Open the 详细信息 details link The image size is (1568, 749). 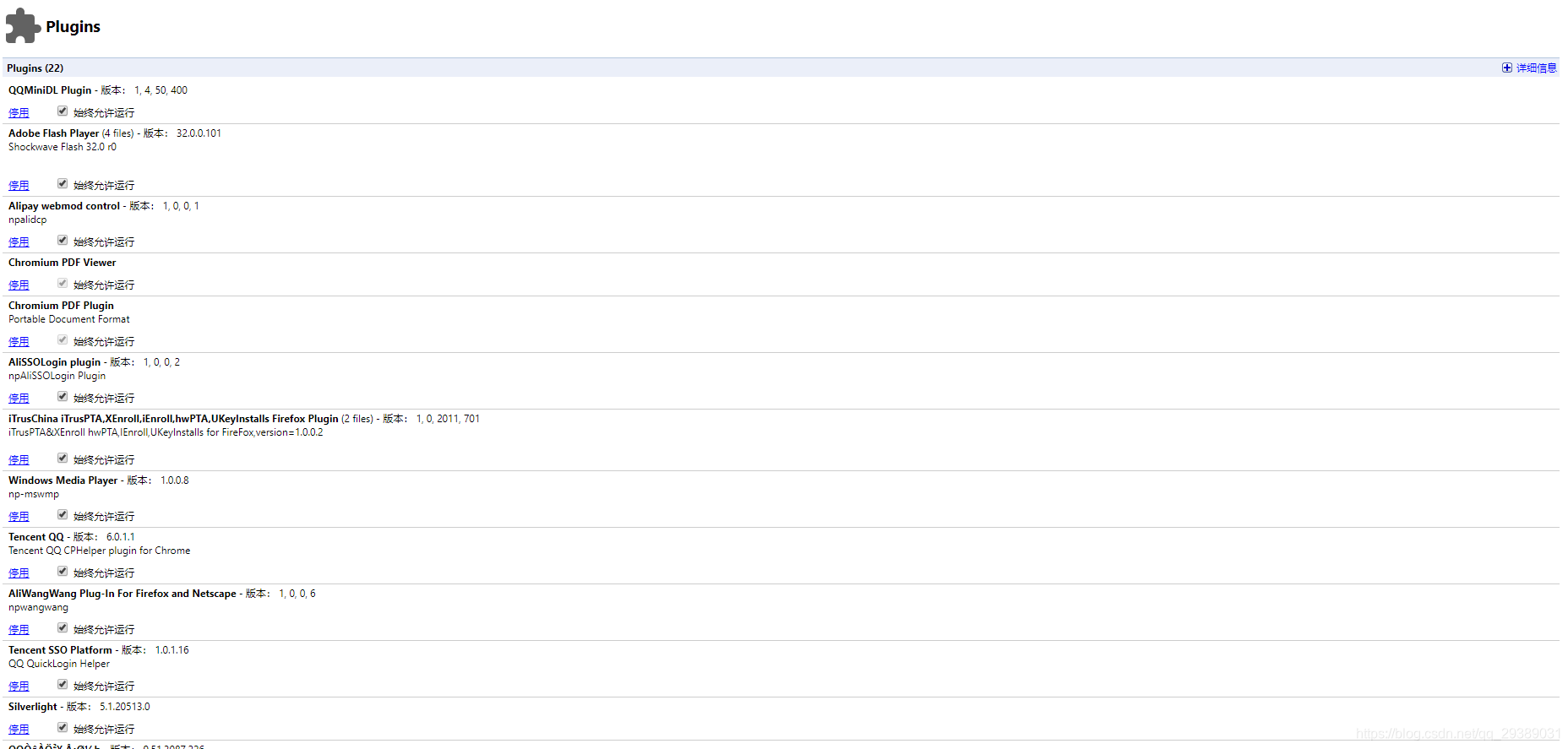tap(1536, 68)
